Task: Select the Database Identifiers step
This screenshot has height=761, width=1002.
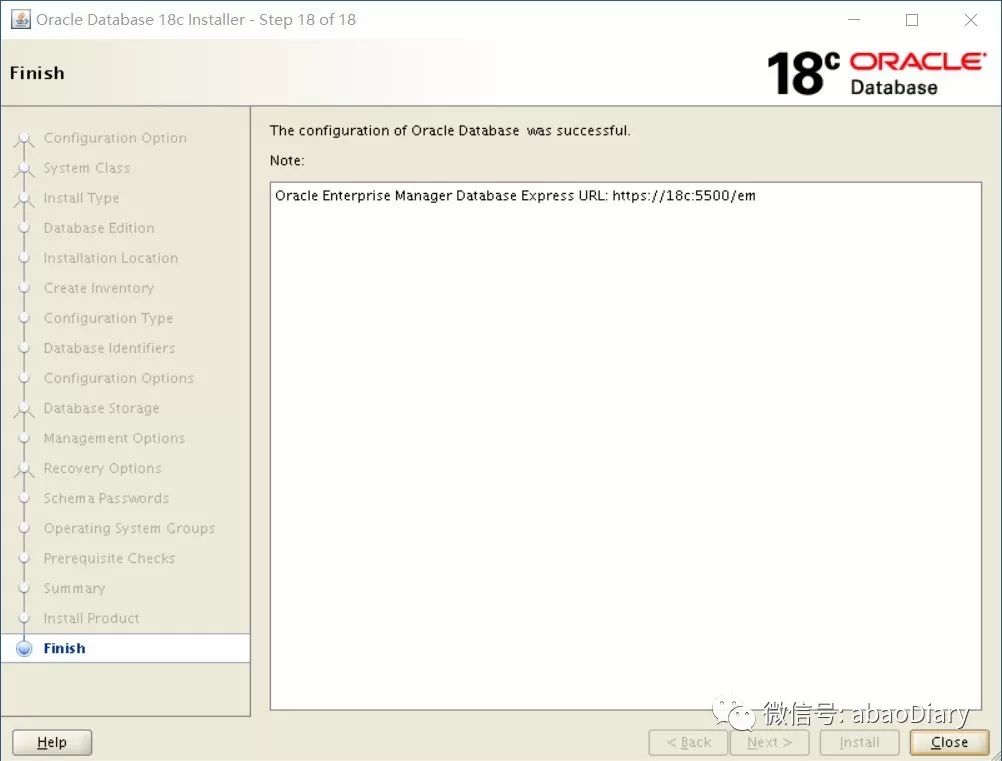Action: 109,348
